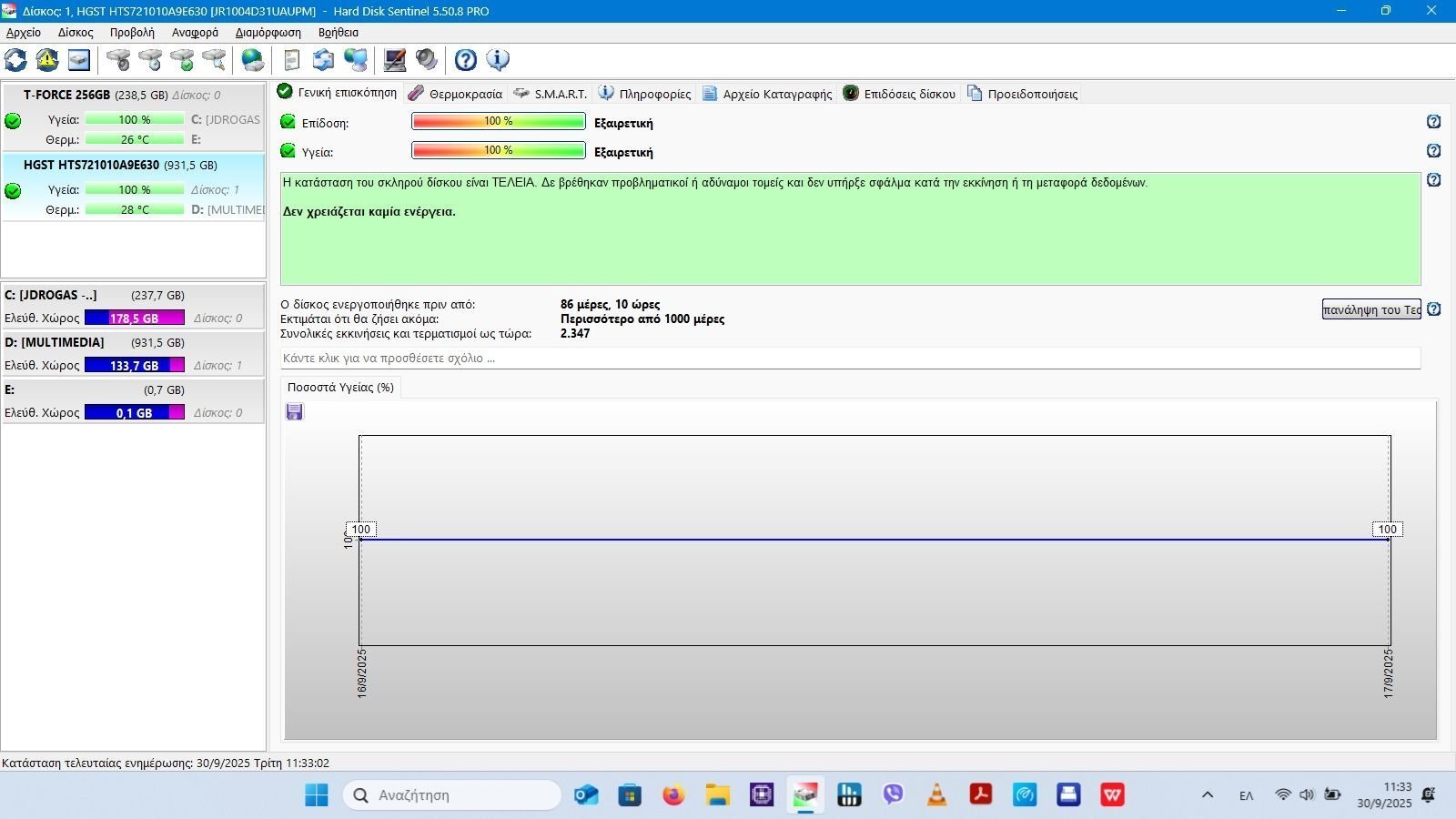Click the disk with green checkmark toolbar icon

click(182, 60)
